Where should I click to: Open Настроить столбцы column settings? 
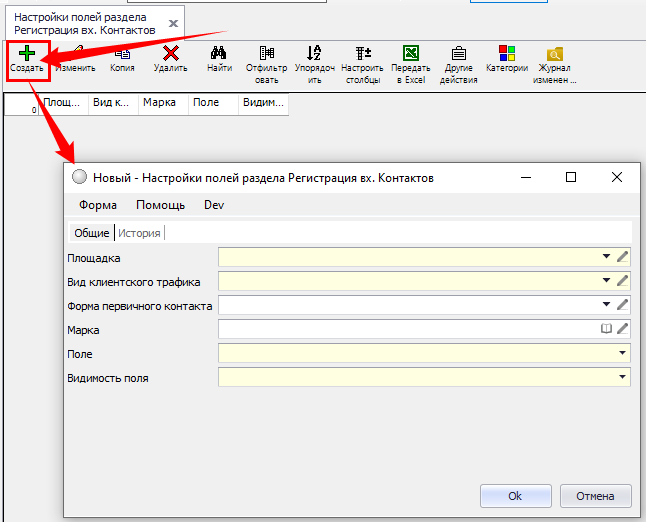tap(362, 54)
